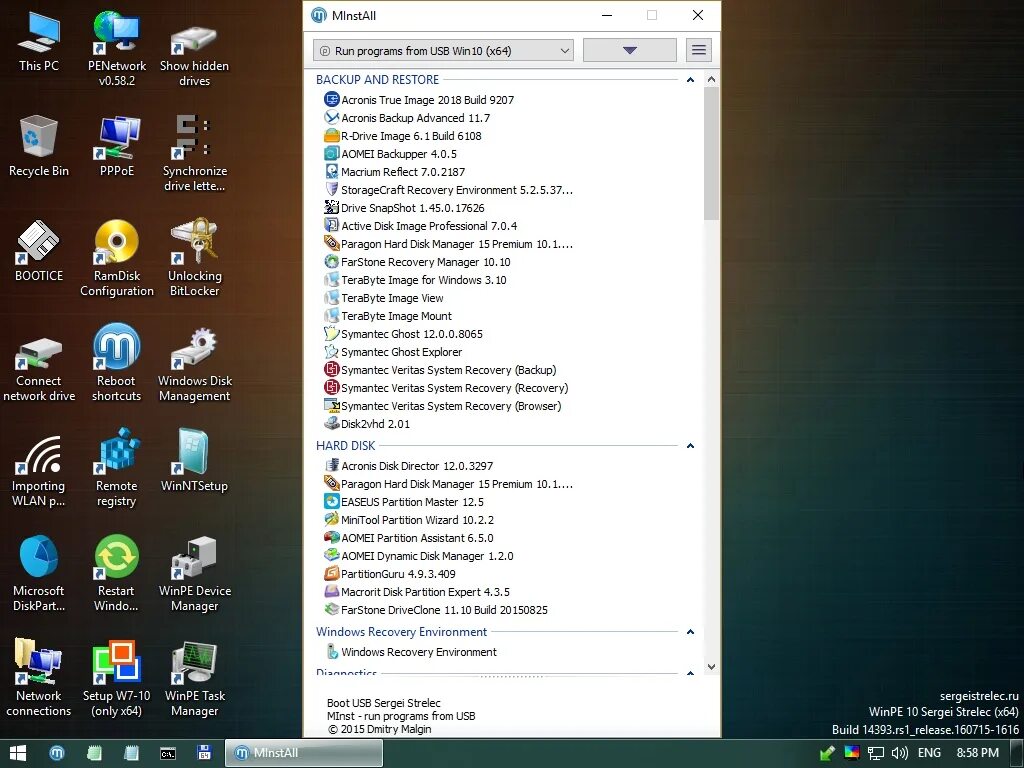Open Remote registry shortcut
Image resolution: width=1024 pixels, height=768 pixels.
click(x=117, y=468)
